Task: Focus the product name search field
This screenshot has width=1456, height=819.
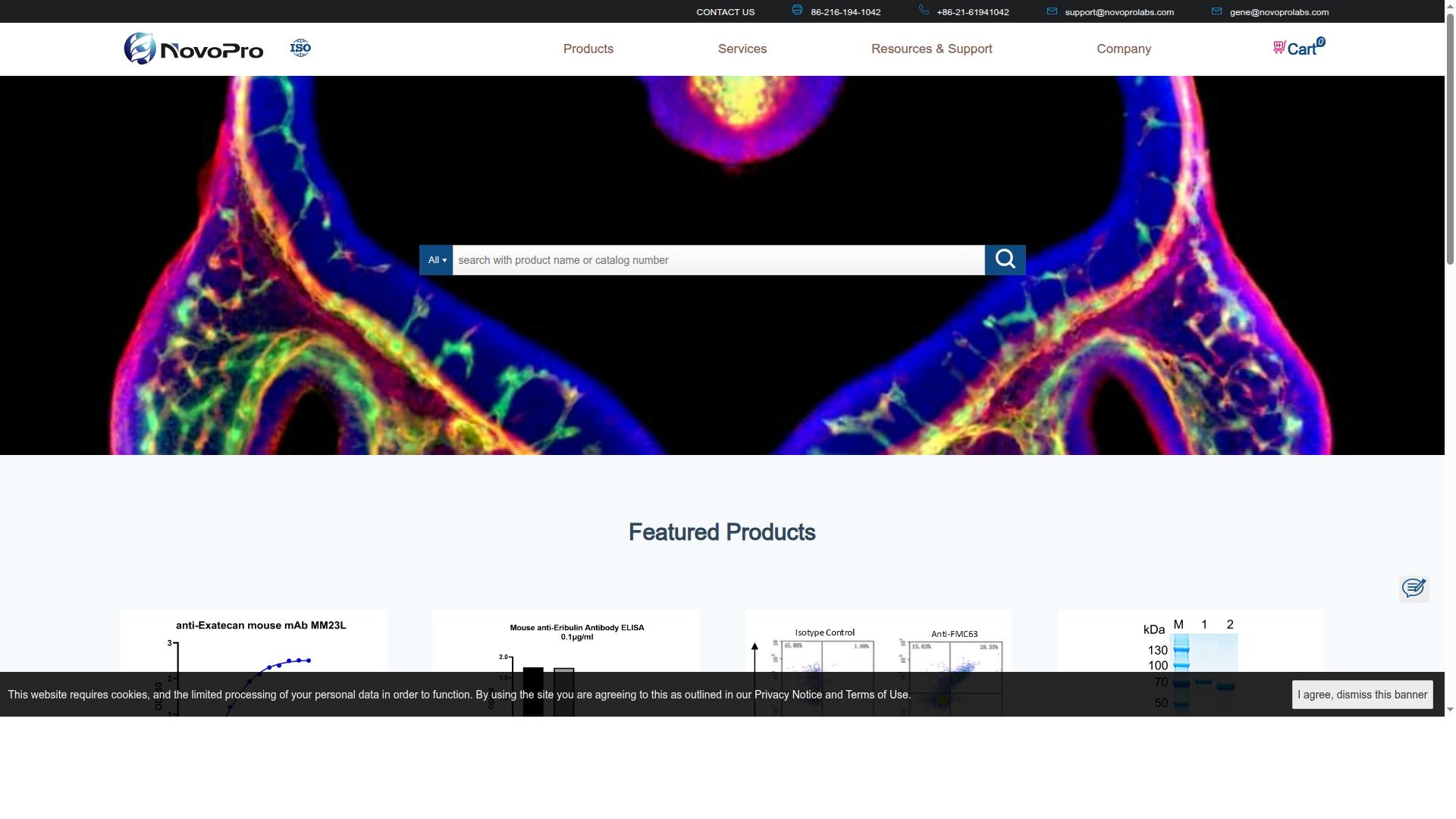Action: point(718,260)
